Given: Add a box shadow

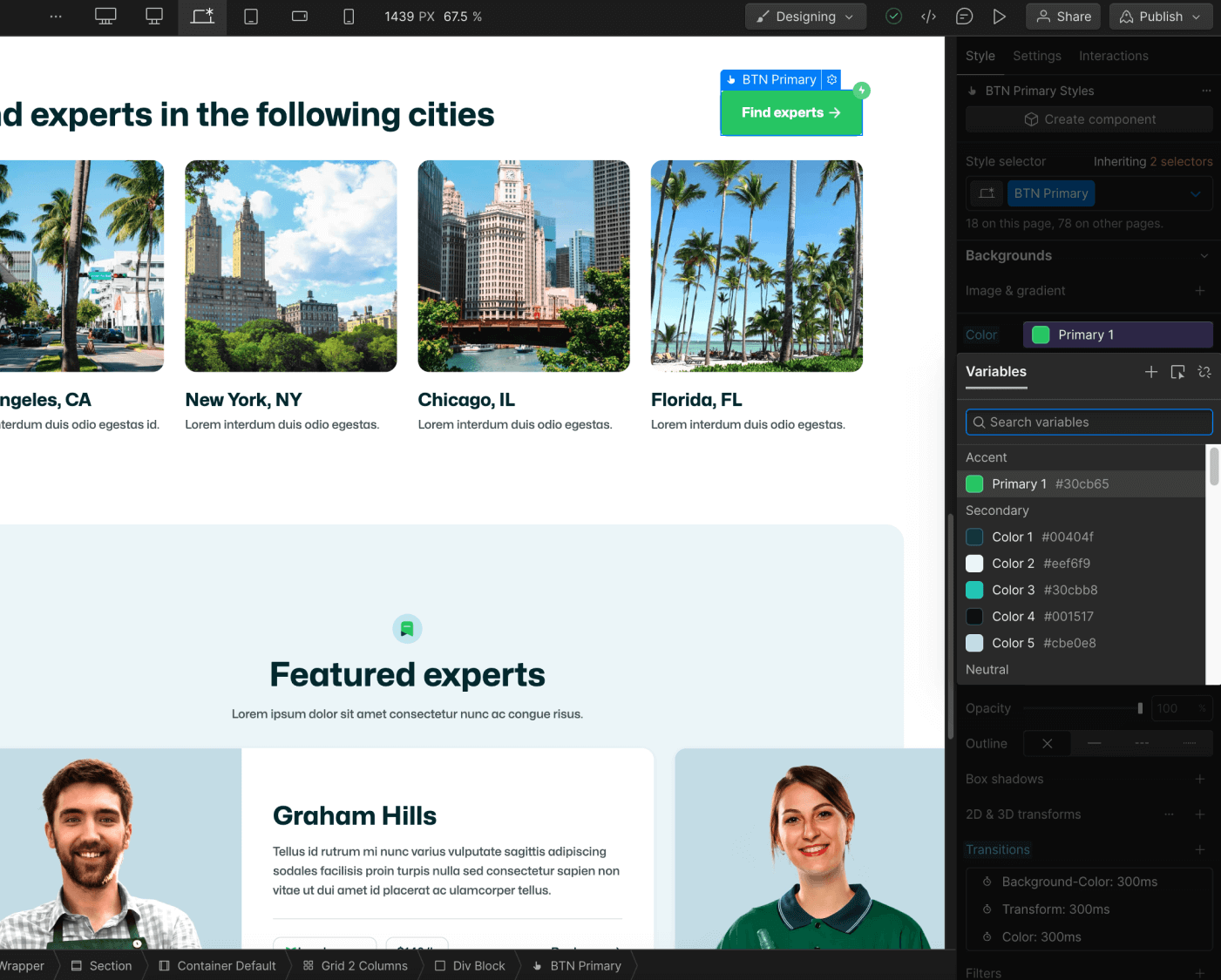Looking at the screenshot, I should [x=1200, y=779].
